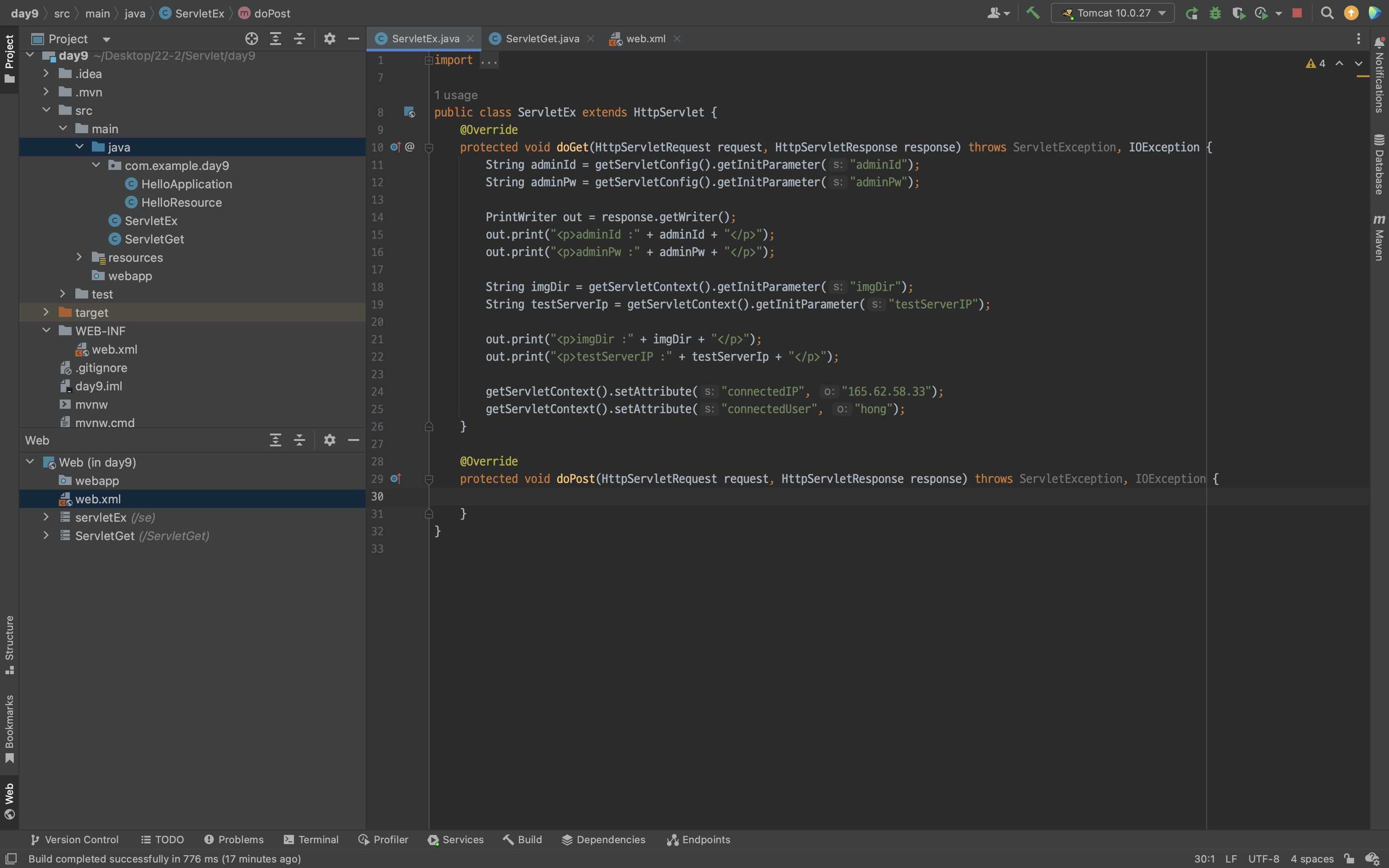Screen dimensions: 1389x868
Task: Switch to the ServletGet.java tab
Action: 542,39
